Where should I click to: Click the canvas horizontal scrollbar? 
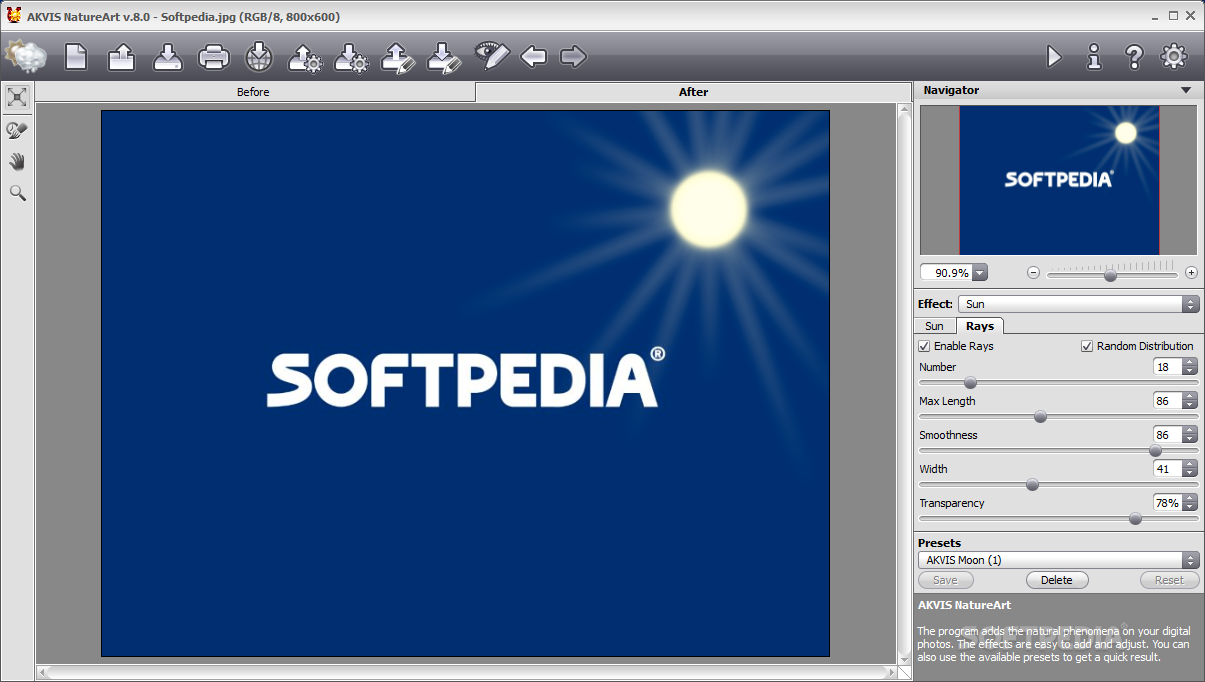coord(466,673)
